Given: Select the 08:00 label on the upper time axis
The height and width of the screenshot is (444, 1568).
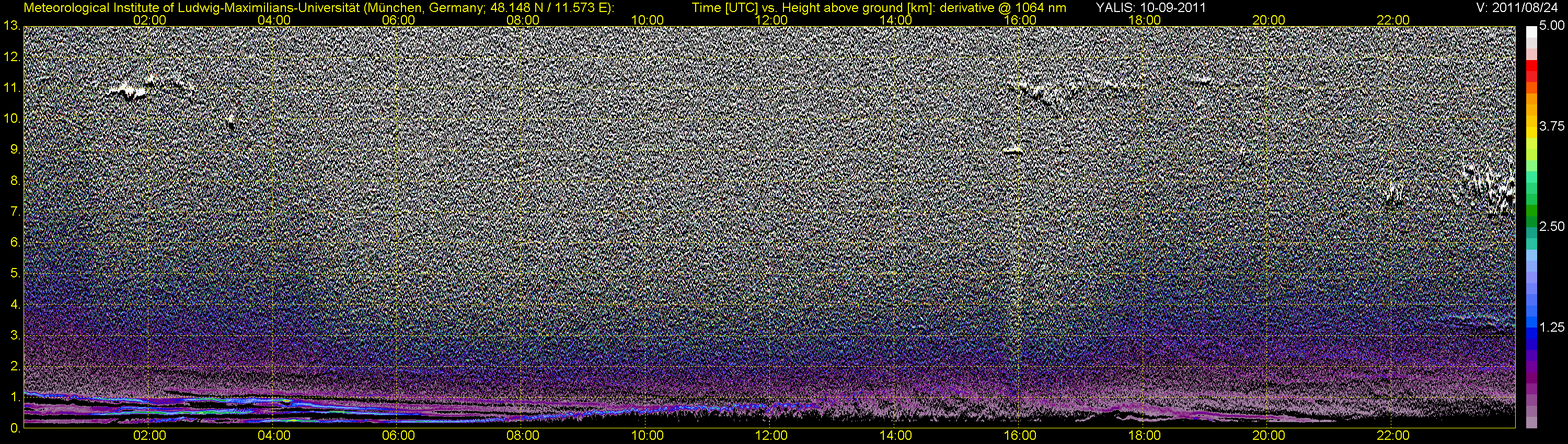Looking at the screenshot, I should [x=523, y=20].
